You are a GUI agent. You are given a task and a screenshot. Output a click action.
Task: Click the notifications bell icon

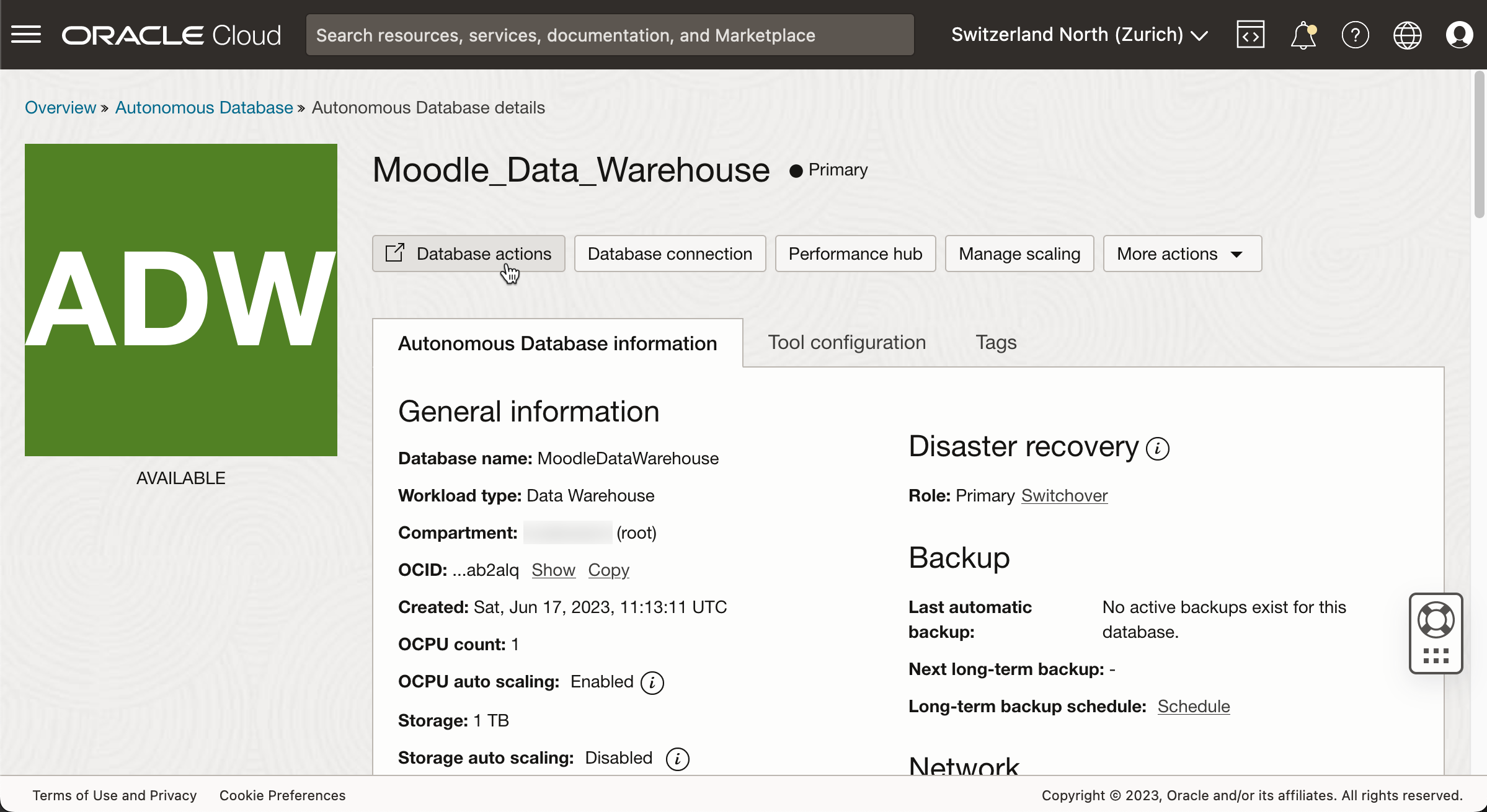(1303, 35)
